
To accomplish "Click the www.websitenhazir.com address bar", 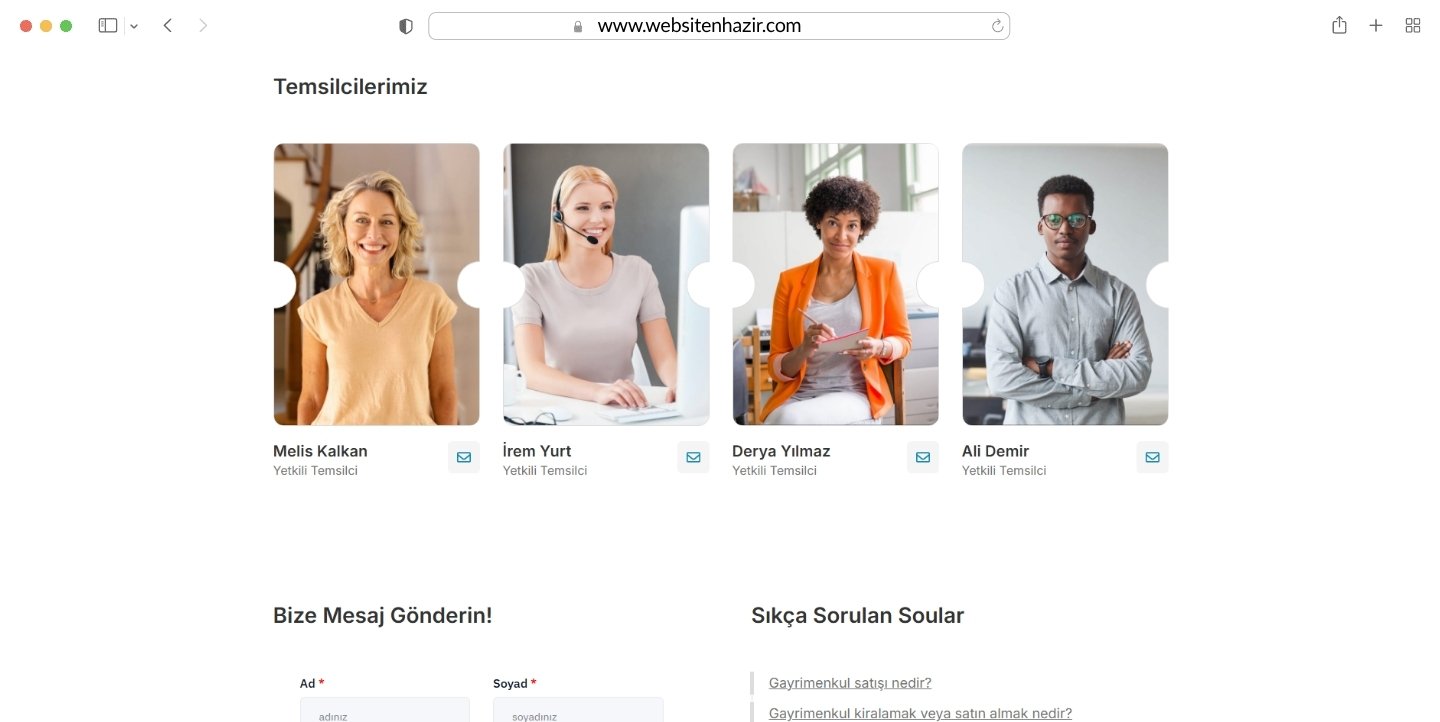I will 719,26.
